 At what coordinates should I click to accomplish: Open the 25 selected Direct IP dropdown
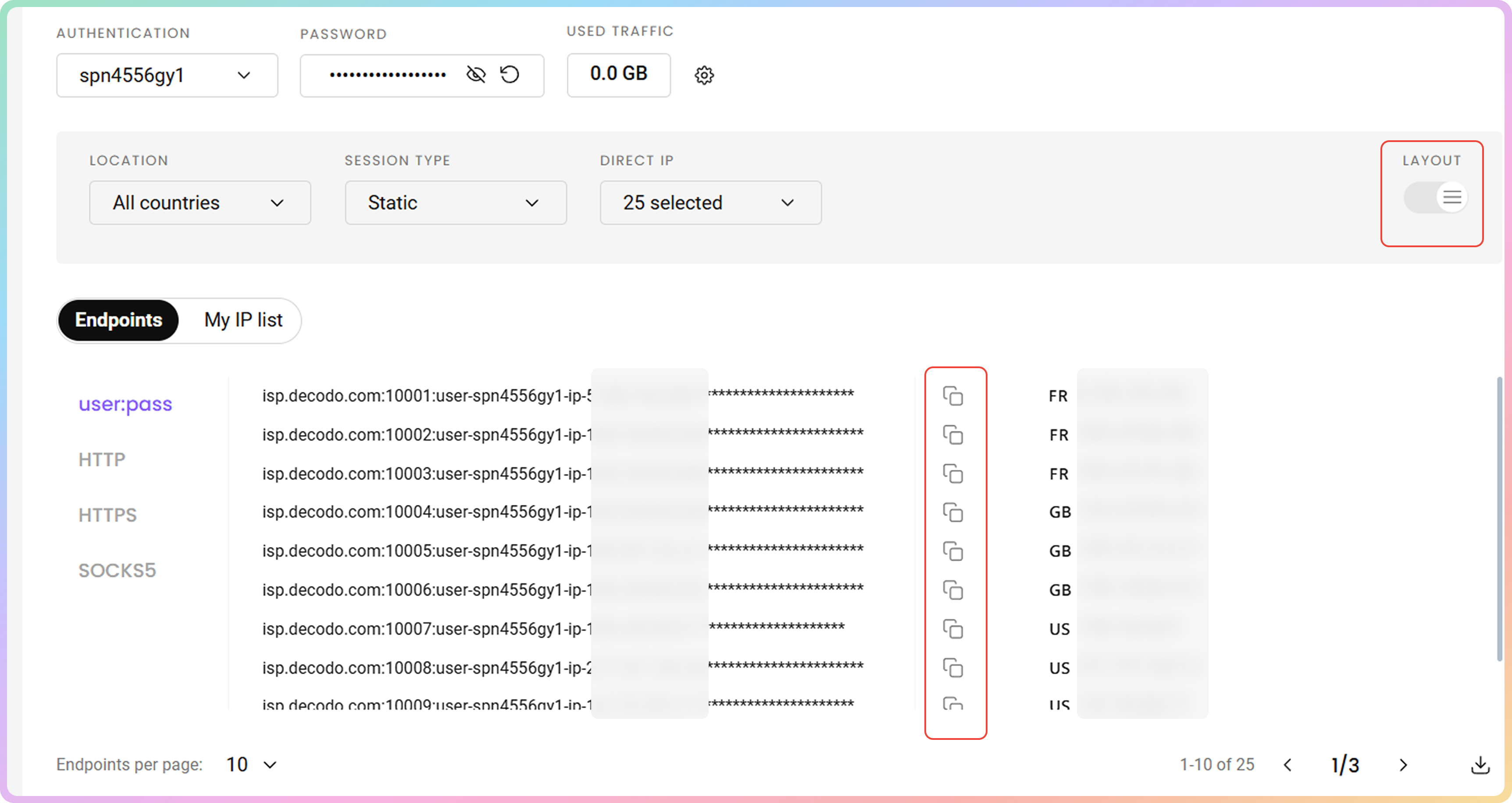(x=710, y=203)
